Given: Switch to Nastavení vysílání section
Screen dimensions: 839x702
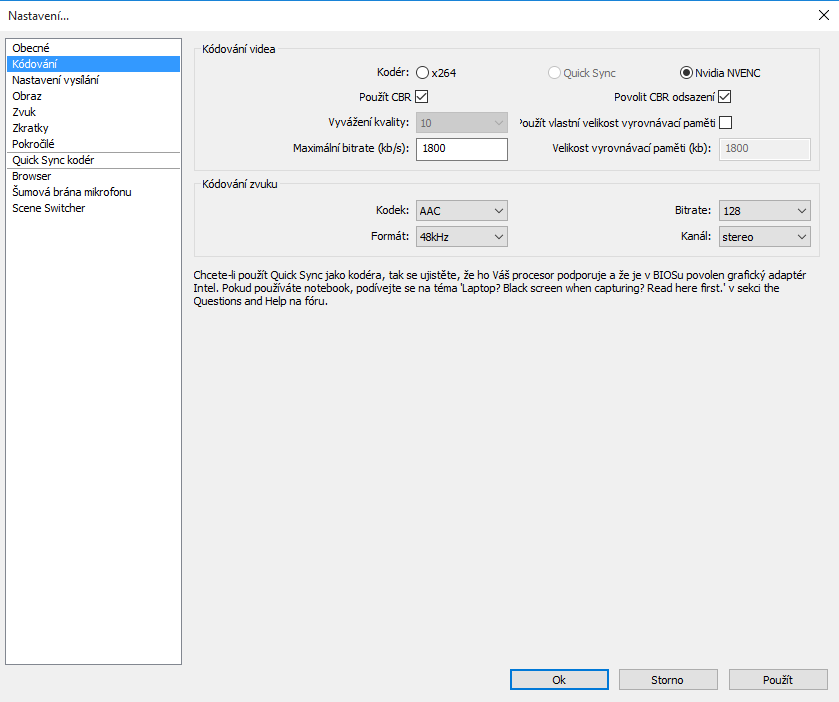Looking at the screenshot, I should click(x=55, y=80).
